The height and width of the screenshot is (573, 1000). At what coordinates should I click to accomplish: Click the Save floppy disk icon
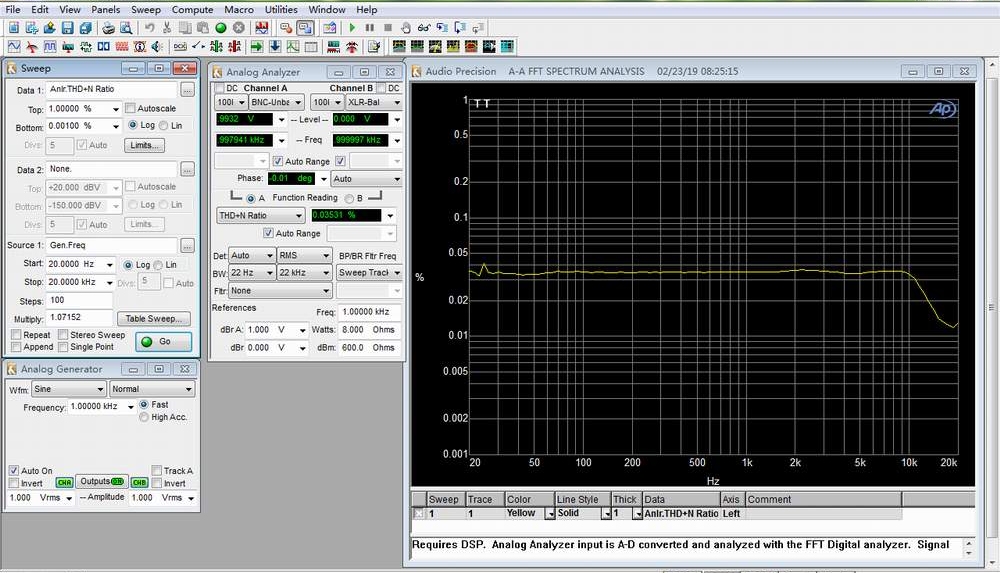coord(67,28)
